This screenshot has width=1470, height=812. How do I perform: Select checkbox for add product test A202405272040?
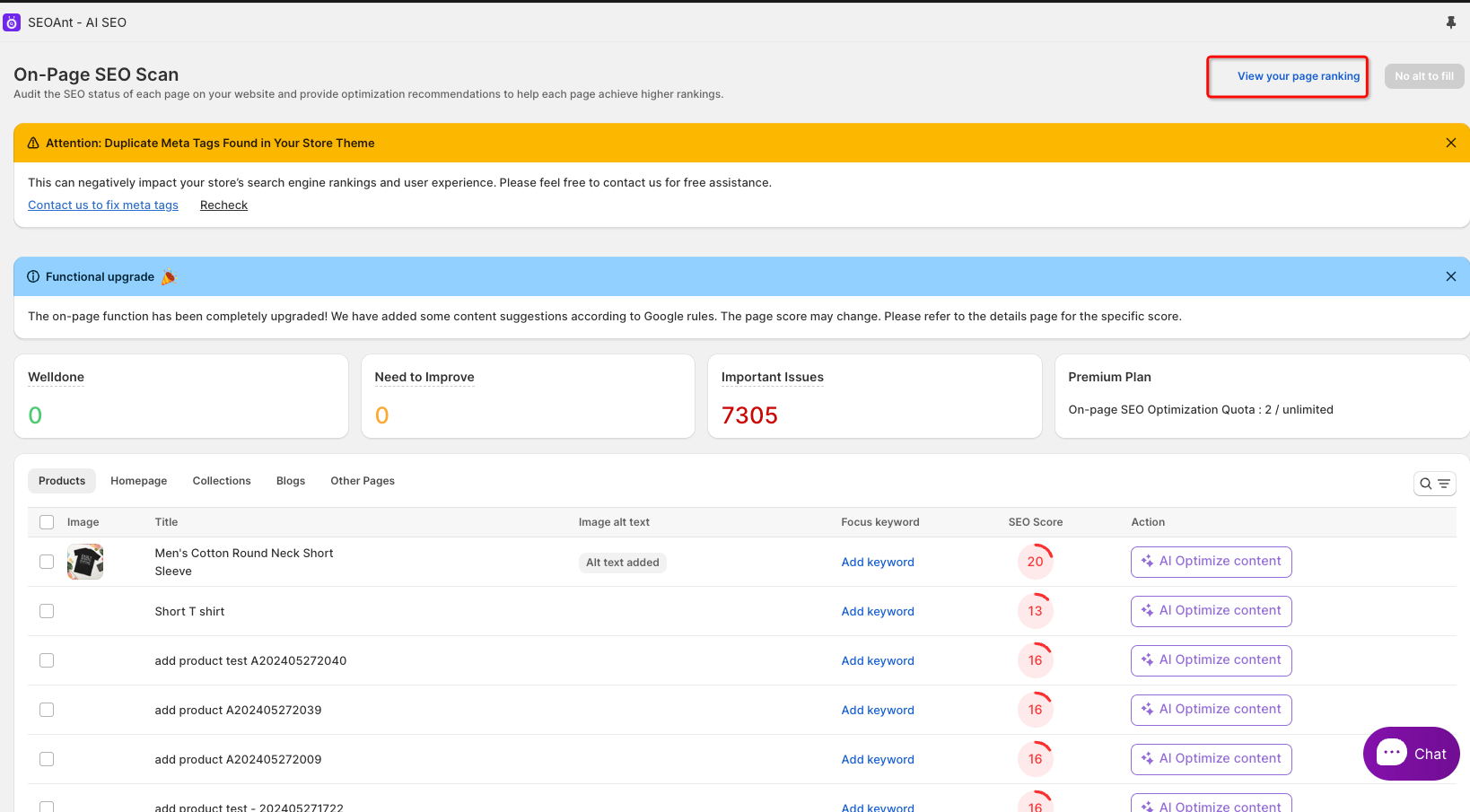(47, 660)
